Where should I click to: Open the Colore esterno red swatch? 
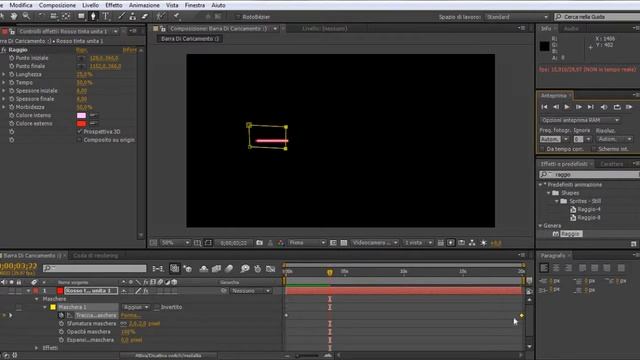point(82,124)
